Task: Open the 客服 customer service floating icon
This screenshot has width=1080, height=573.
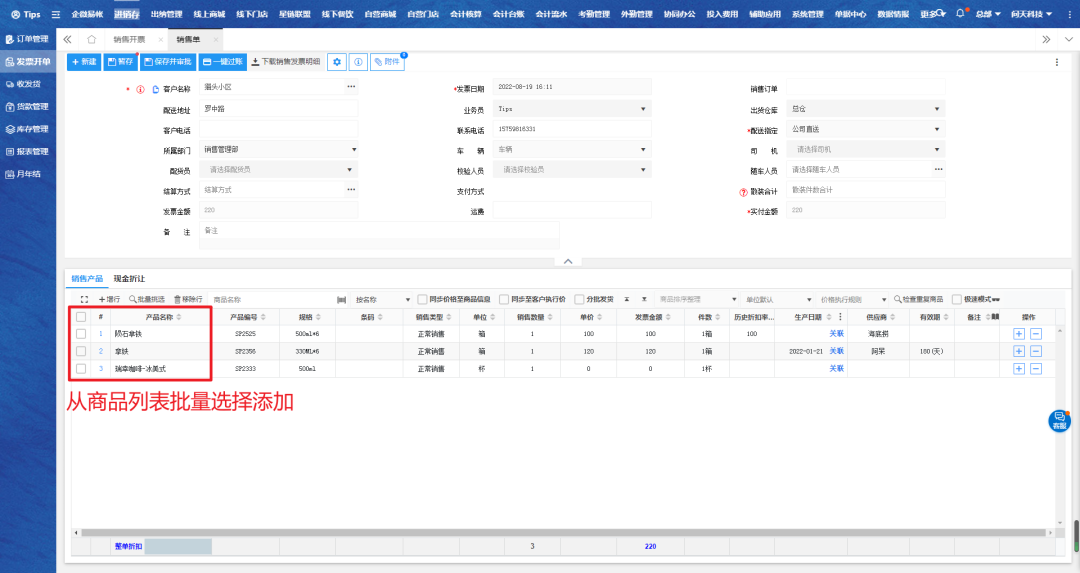Action: pyautogui.click(x=1059, y=421)
